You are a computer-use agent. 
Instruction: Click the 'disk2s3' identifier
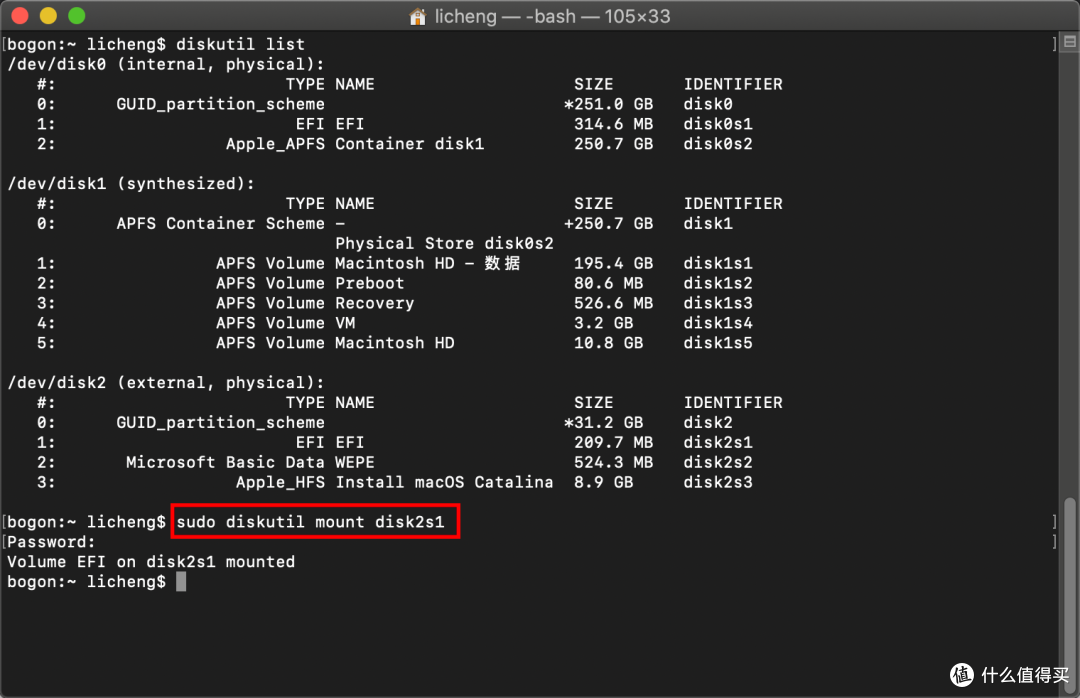pyautogui.click(x=718, y=482)
